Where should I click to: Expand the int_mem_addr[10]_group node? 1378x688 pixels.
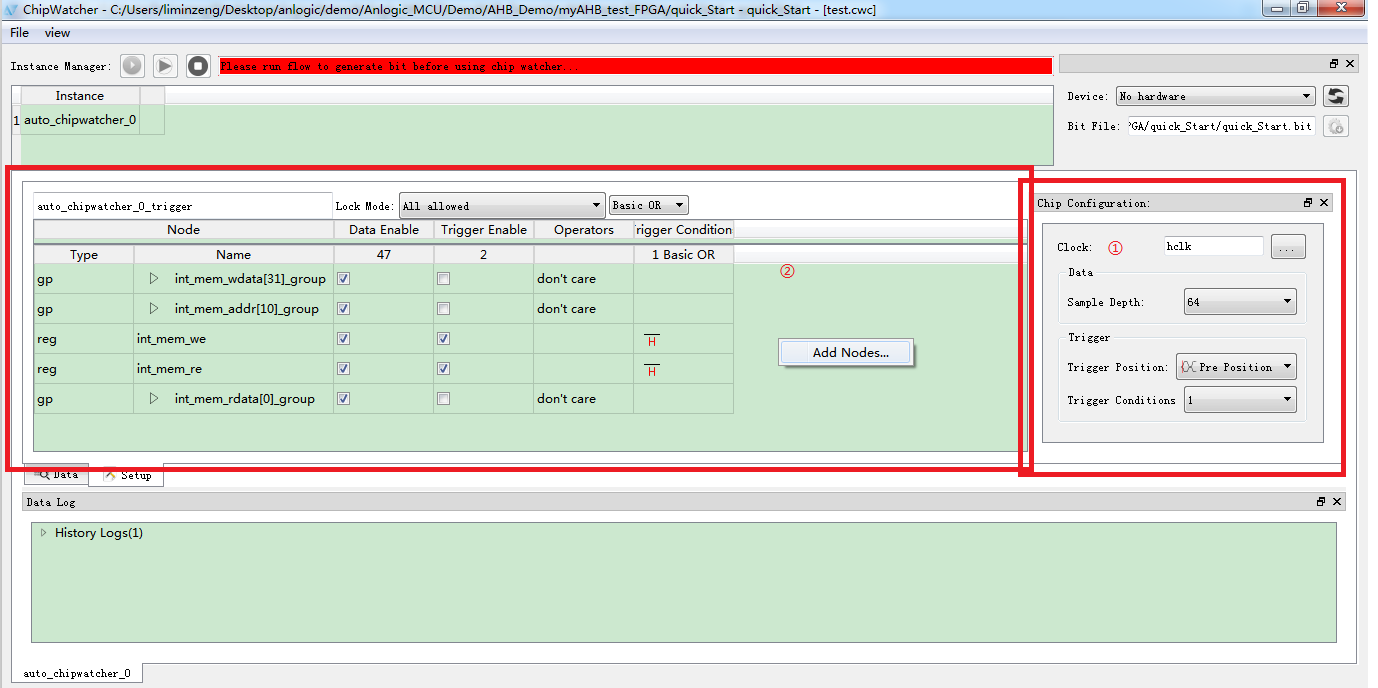(154, 309)
